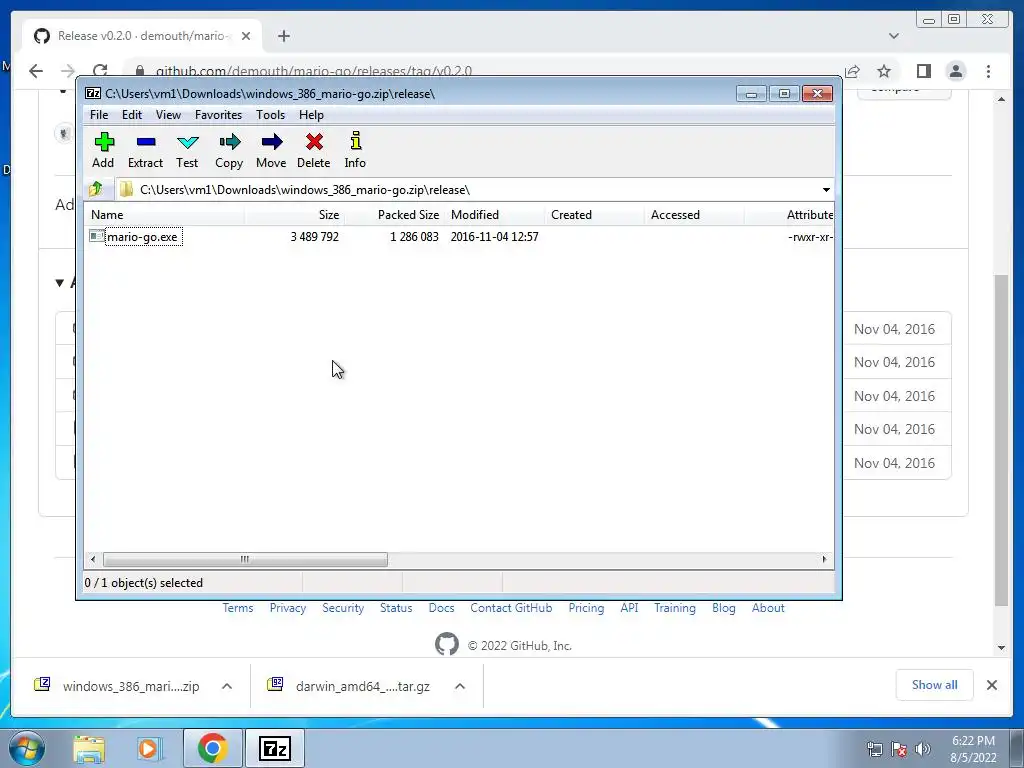Open the Pricing footer link
This screenshot has width=1024, height=768.
pyautogui.click(x=586, y=608)
